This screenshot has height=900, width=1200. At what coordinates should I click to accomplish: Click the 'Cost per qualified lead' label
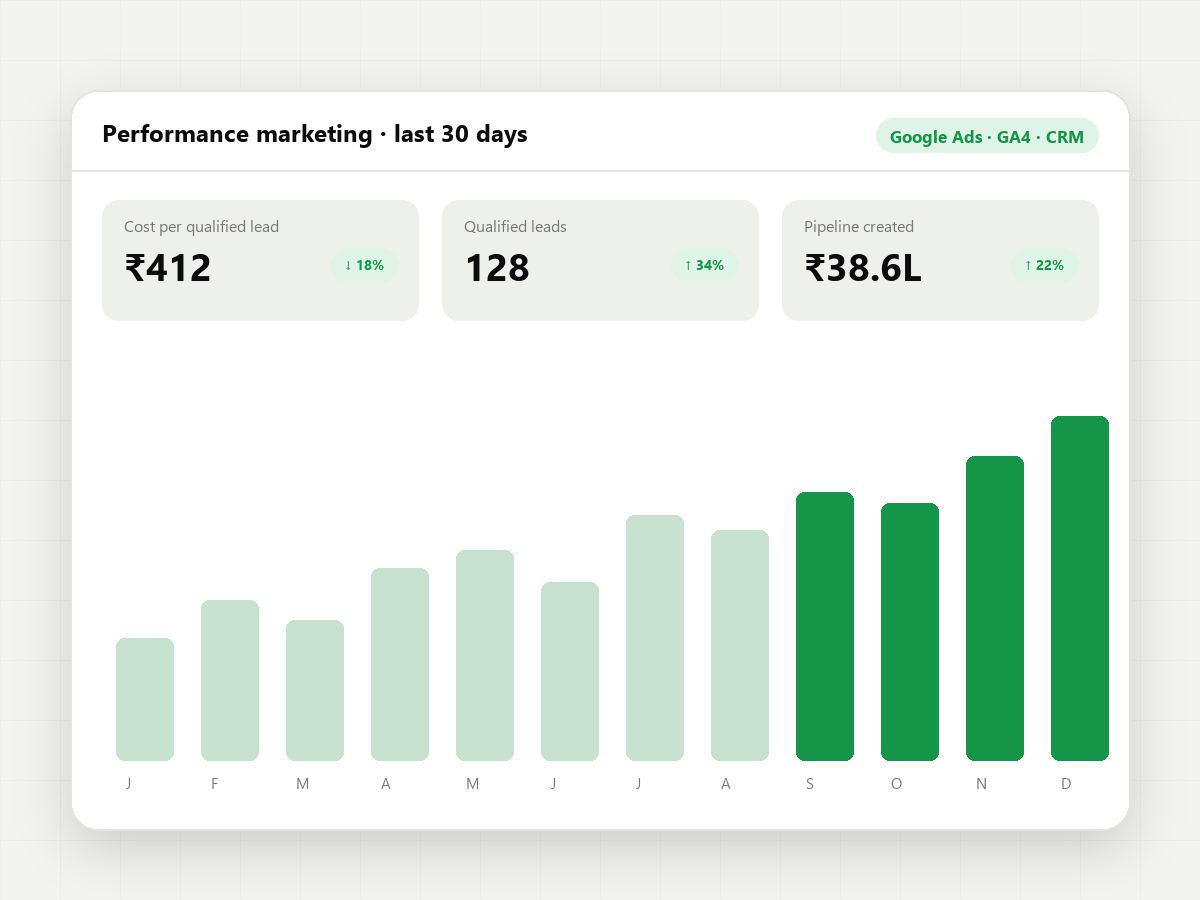pyautogui.click(x=201, y=227)
